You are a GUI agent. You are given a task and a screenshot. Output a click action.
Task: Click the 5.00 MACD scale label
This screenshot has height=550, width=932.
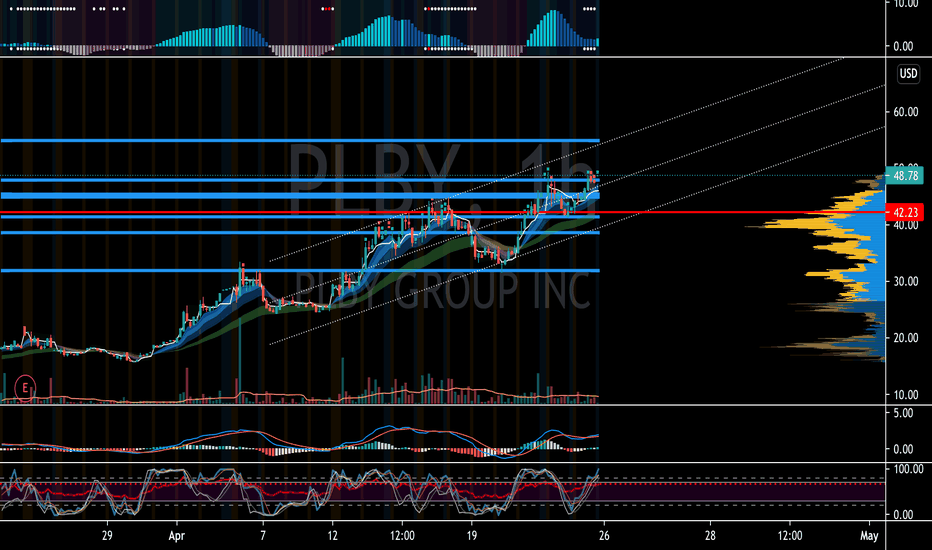coord(903,413)
